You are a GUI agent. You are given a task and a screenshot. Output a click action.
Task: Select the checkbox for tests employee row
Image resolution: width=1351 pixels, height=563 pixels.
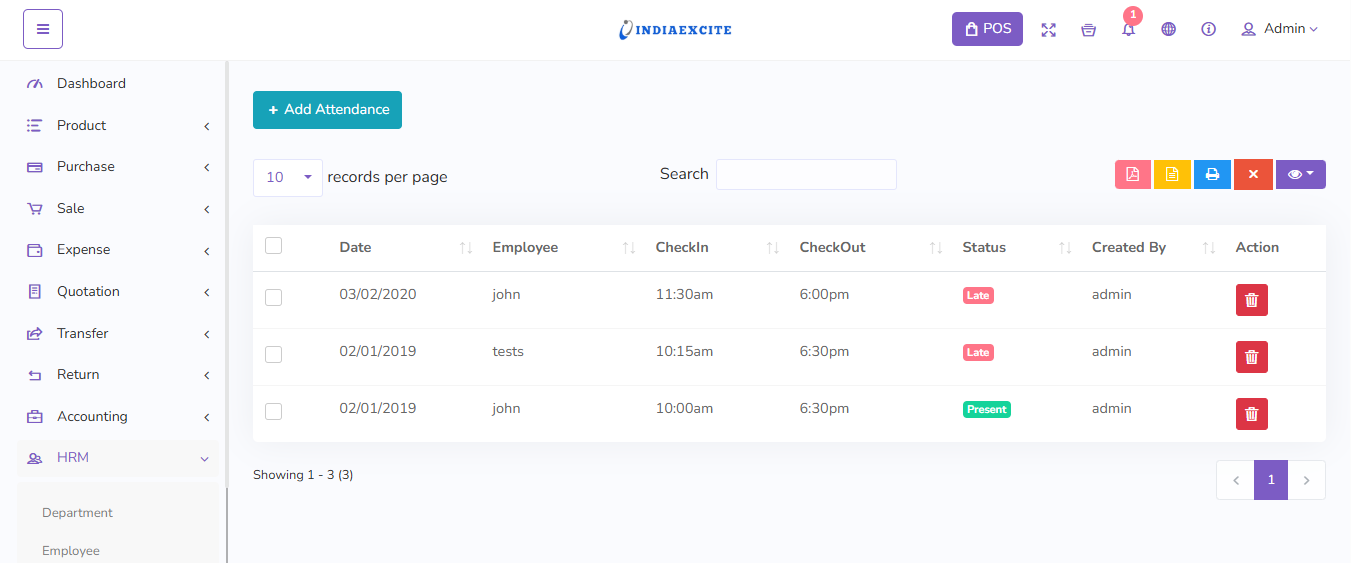click(273, 354)
